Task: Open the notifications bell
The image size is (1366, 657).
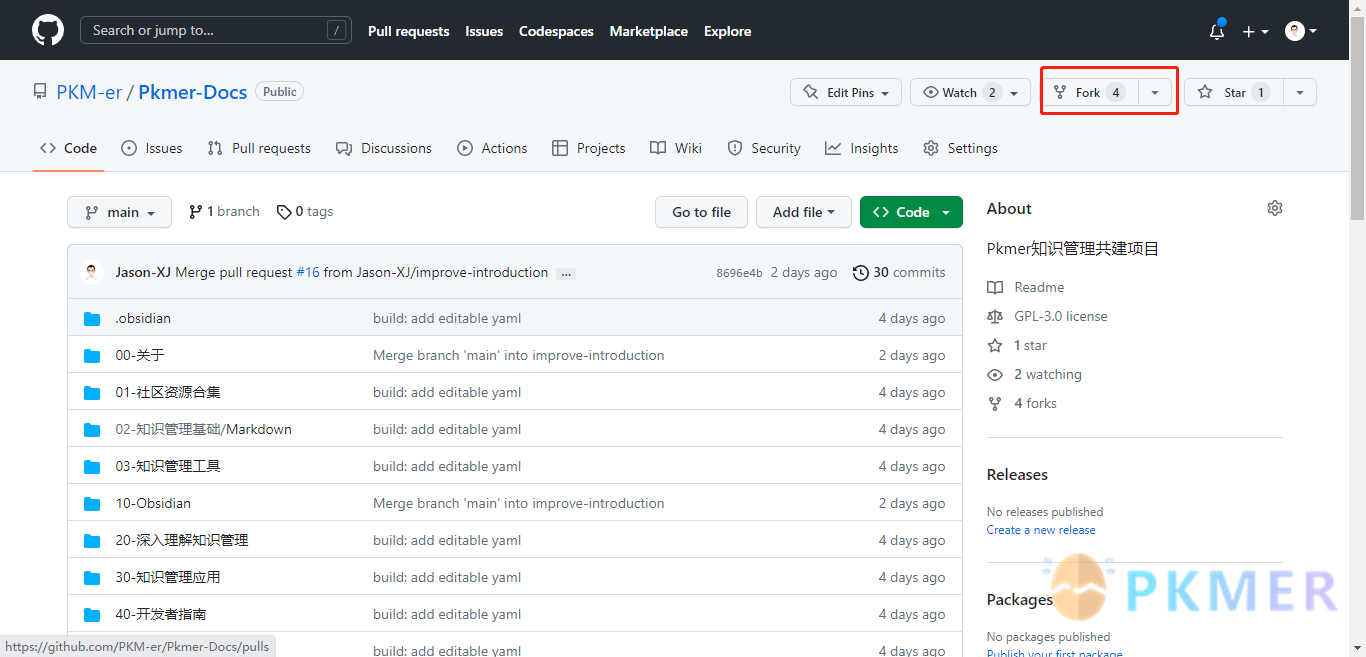Action: (x=1217, y=31)
